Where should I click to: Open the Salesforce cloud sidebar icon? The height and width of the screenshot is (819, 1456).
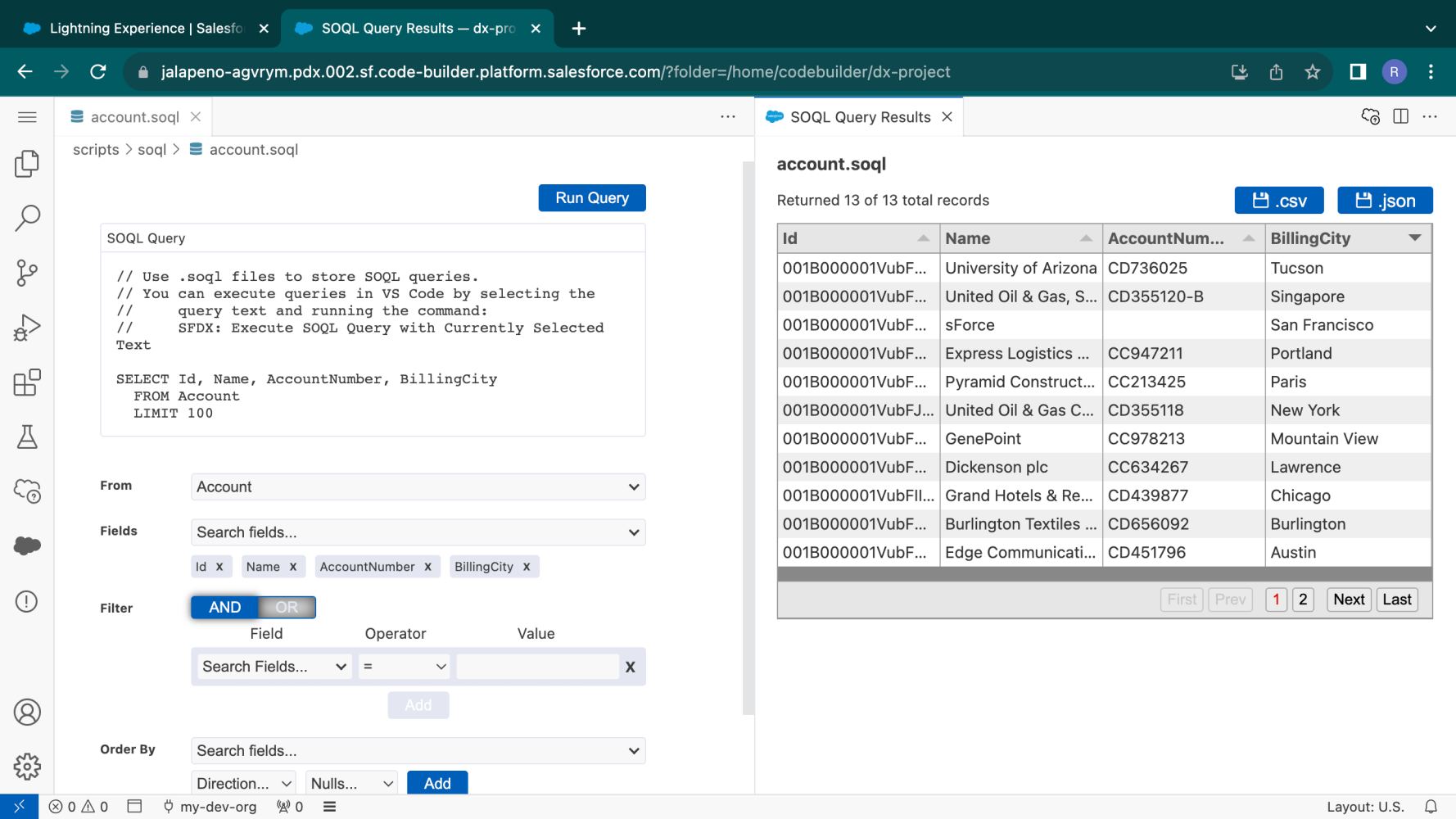pos(27,546)
